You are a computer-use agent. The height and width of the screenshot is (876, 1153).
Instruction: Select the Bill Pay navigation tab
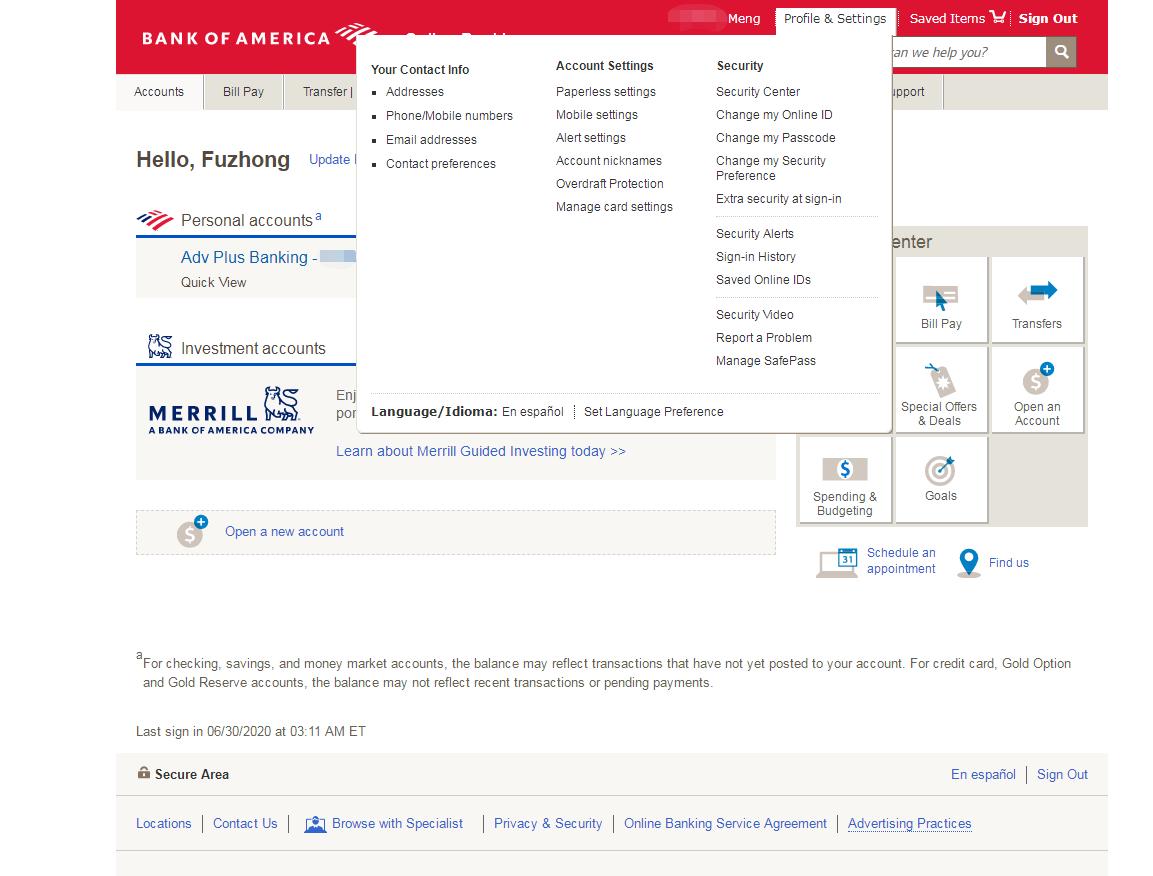(x=243, y=92)
